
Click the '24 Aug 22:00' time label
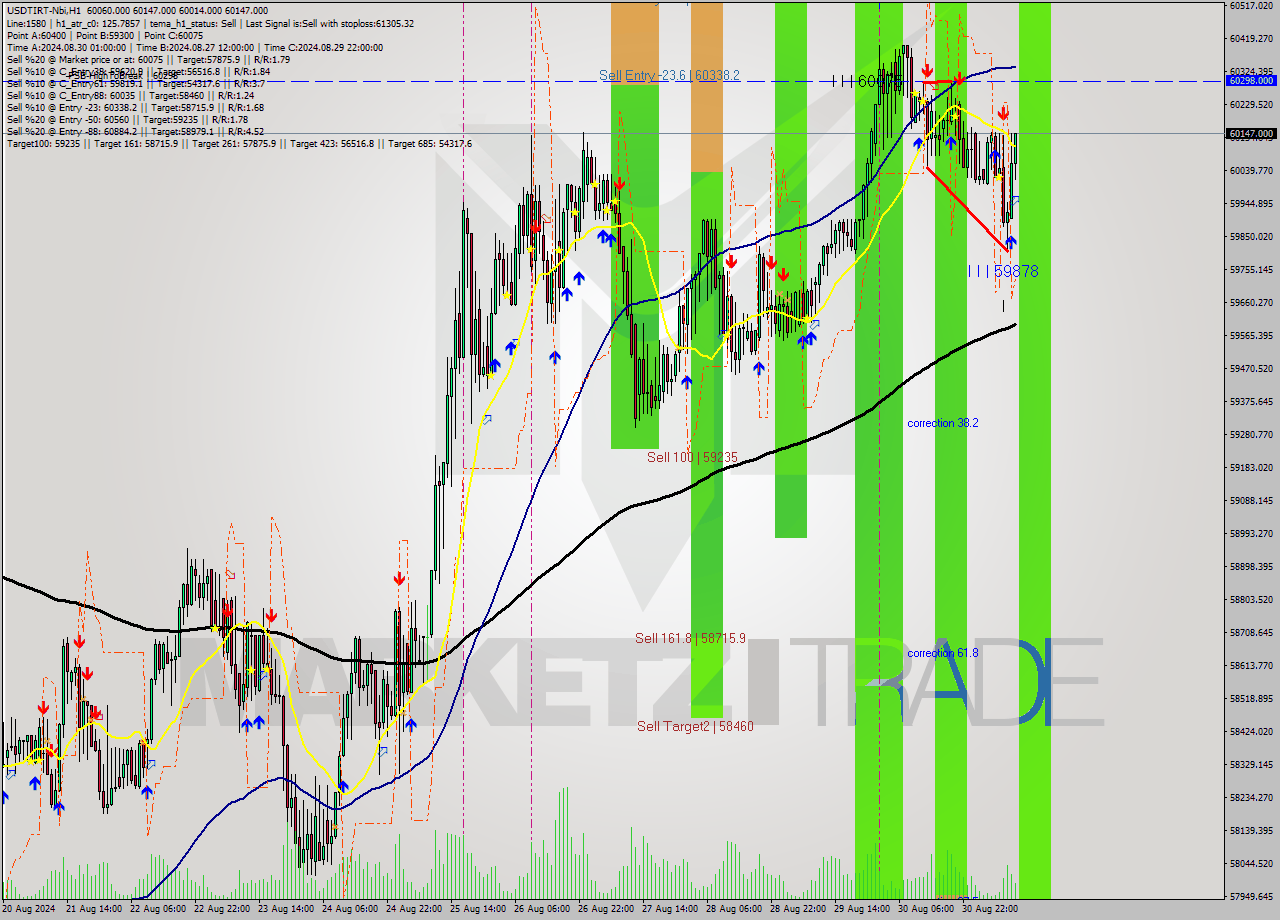415,908
